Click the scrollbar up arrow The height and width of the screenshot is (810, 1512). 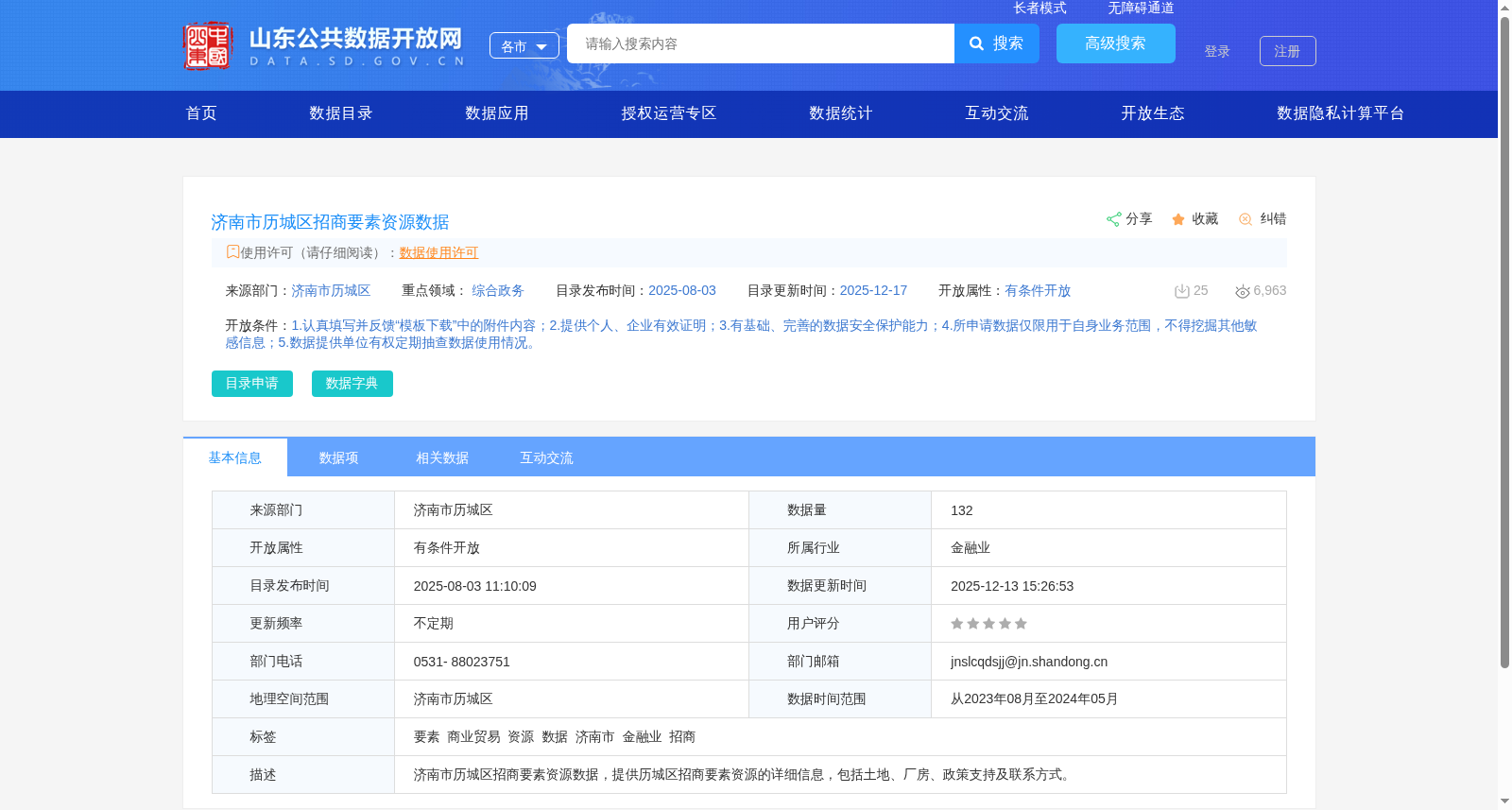tap(1504, 8)
